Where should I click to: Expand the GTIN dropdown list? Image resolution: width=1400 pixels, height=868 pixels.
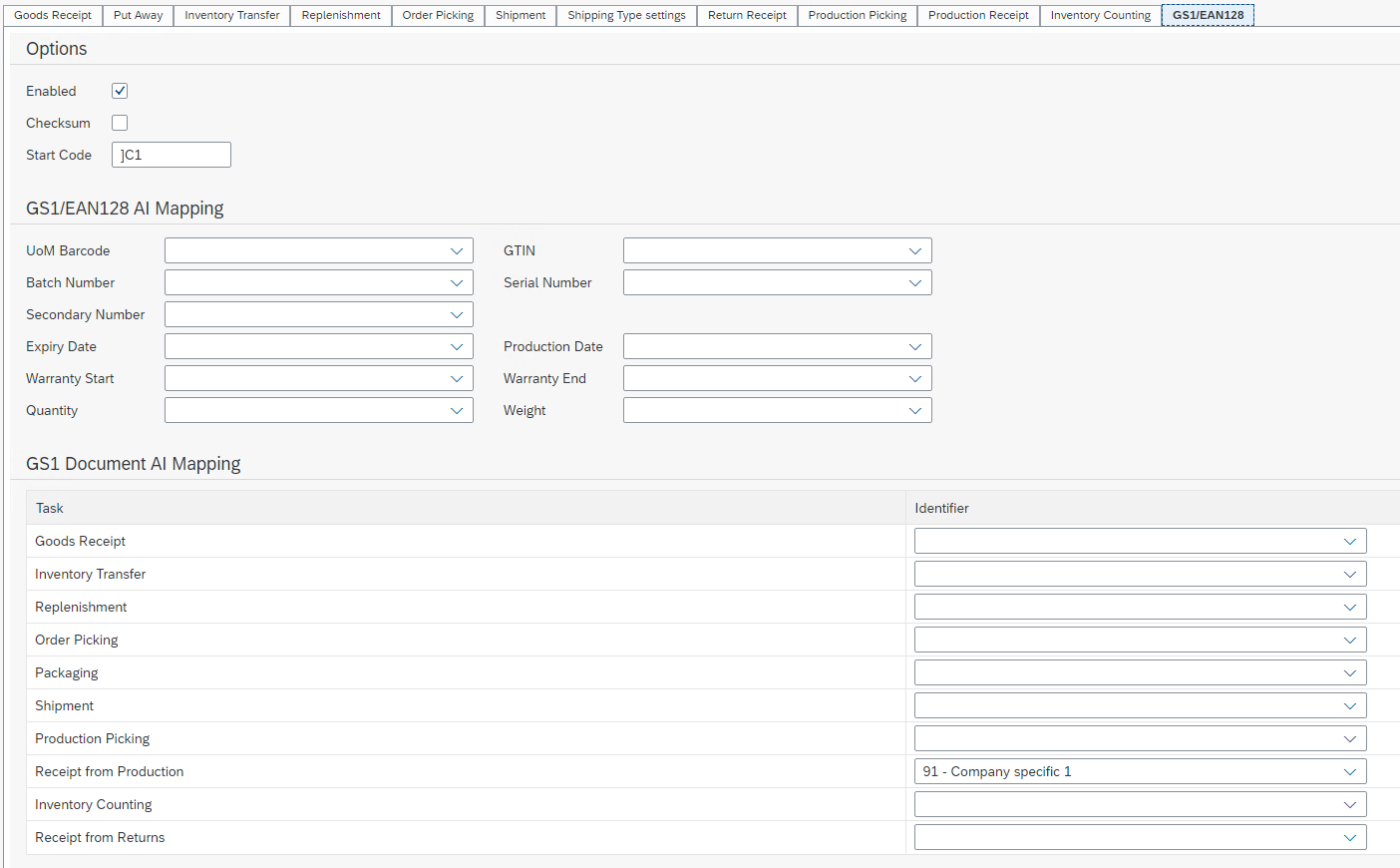click(x=777, y=250)
